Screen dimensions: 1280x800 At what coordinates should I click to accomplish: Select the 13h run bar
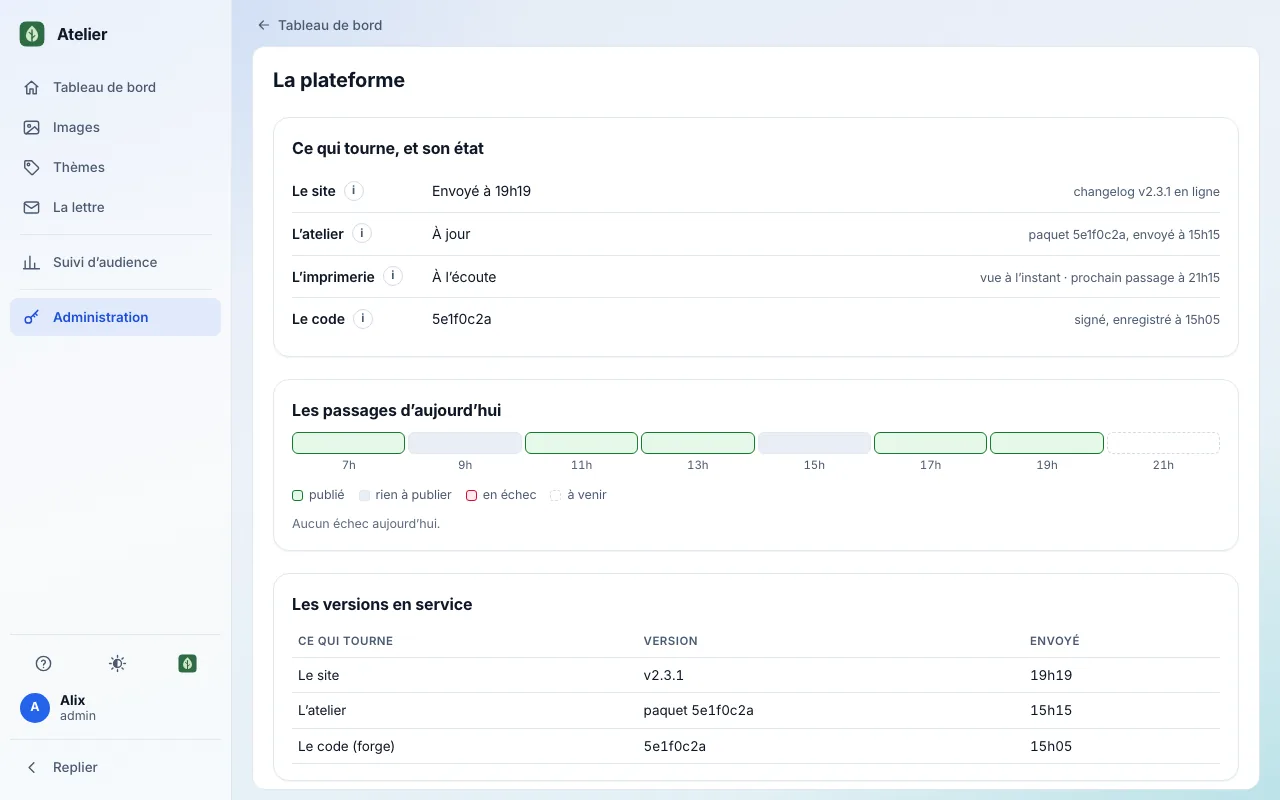coord(698,443)
